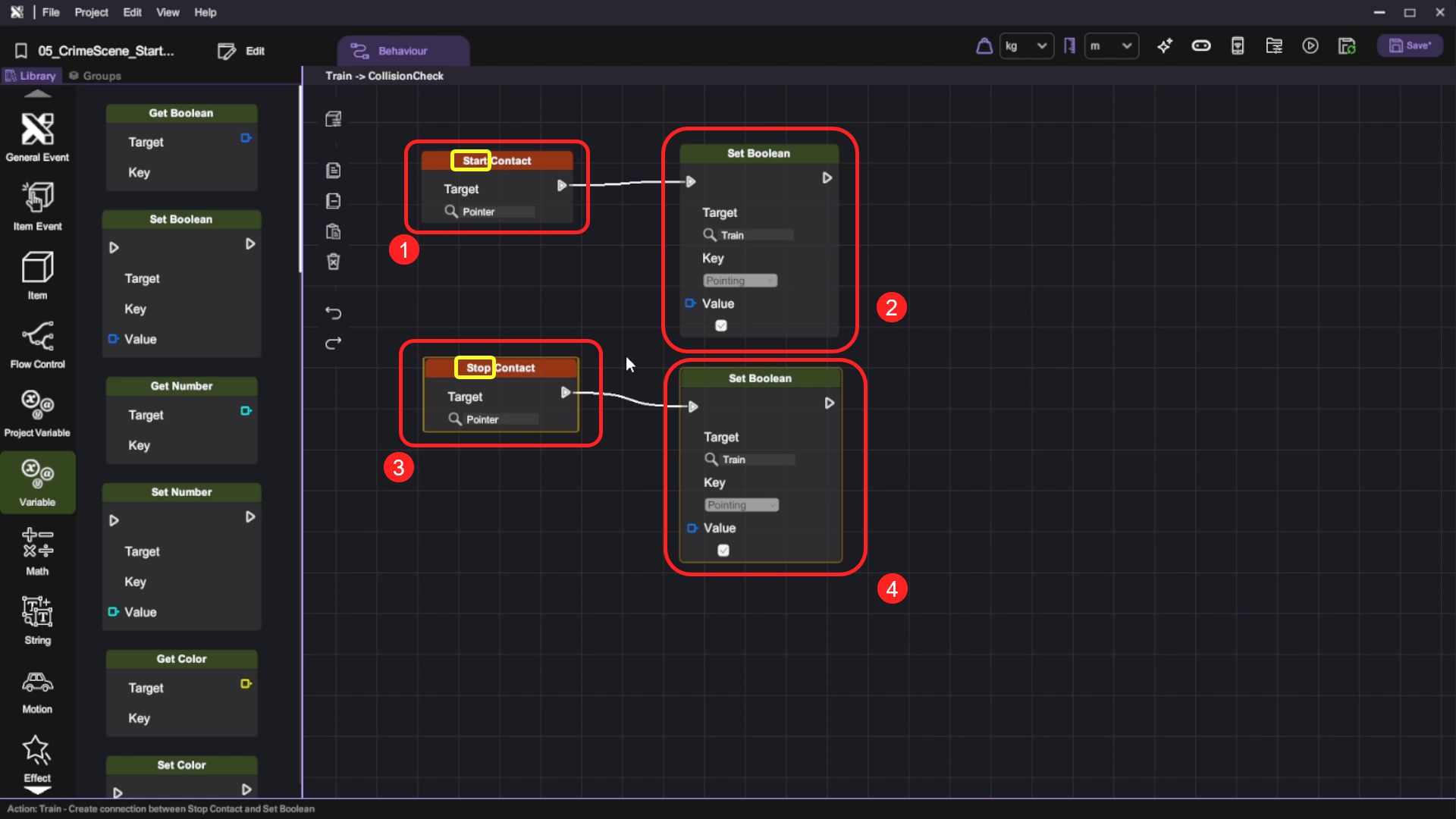Screen dimensions: 1456x819
Task: Click the redo arrow icon
Action: point(333,344)
